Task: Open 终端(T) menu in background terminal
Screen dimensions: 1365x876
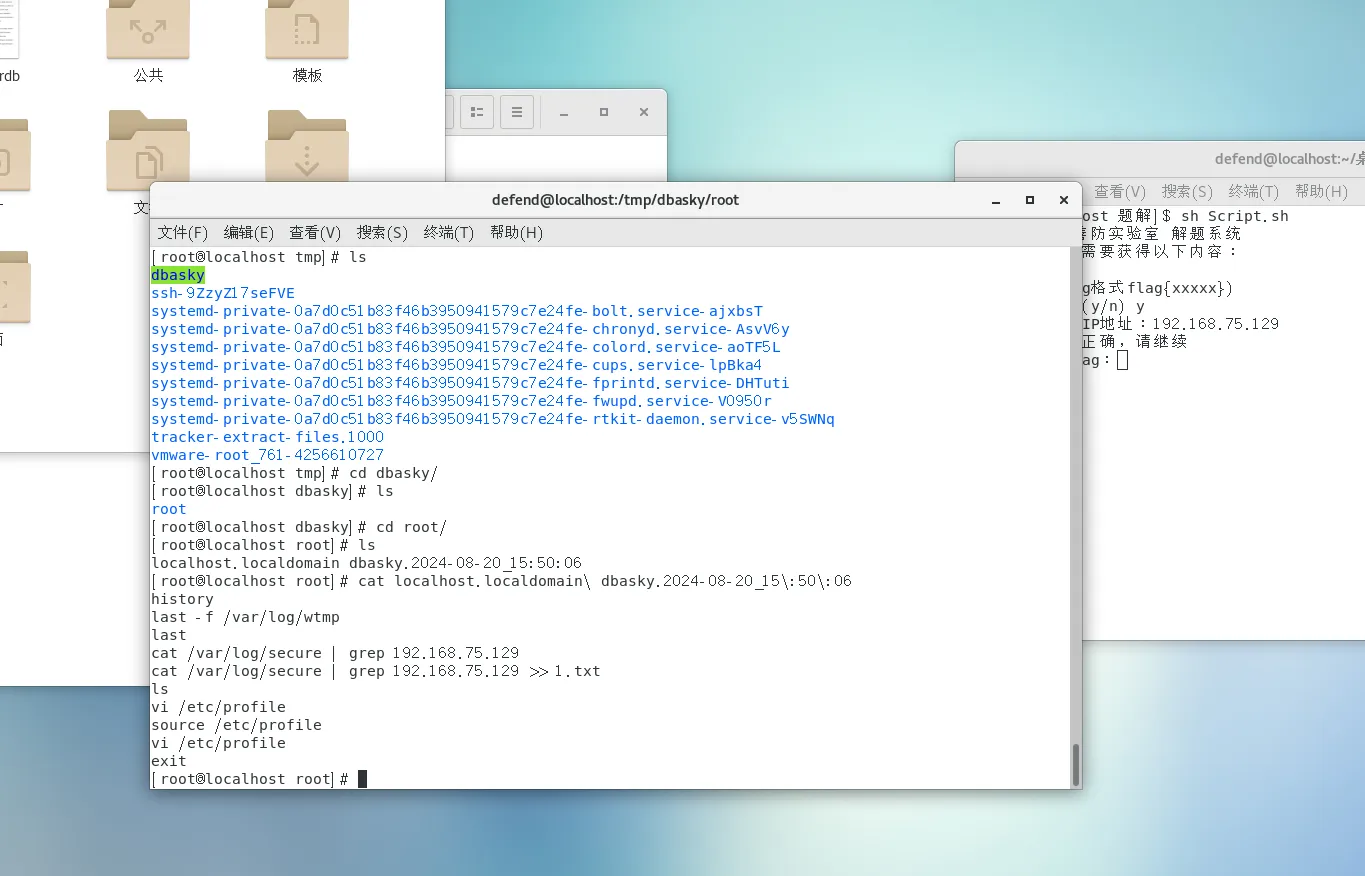Action: click(1254, 191)
